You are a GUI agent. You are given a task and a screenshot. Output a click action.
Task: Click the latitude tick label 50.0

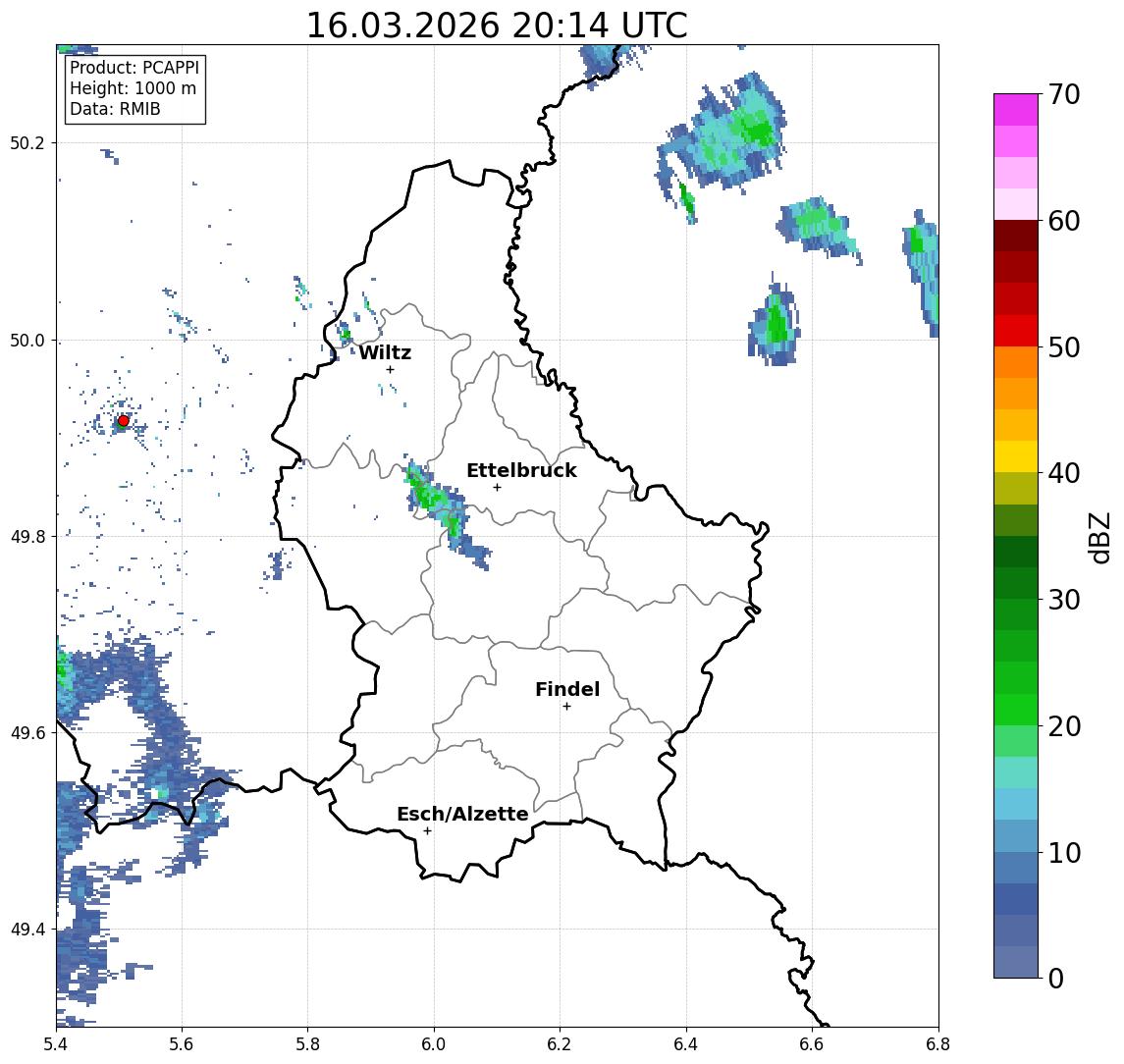pos(27,340)
